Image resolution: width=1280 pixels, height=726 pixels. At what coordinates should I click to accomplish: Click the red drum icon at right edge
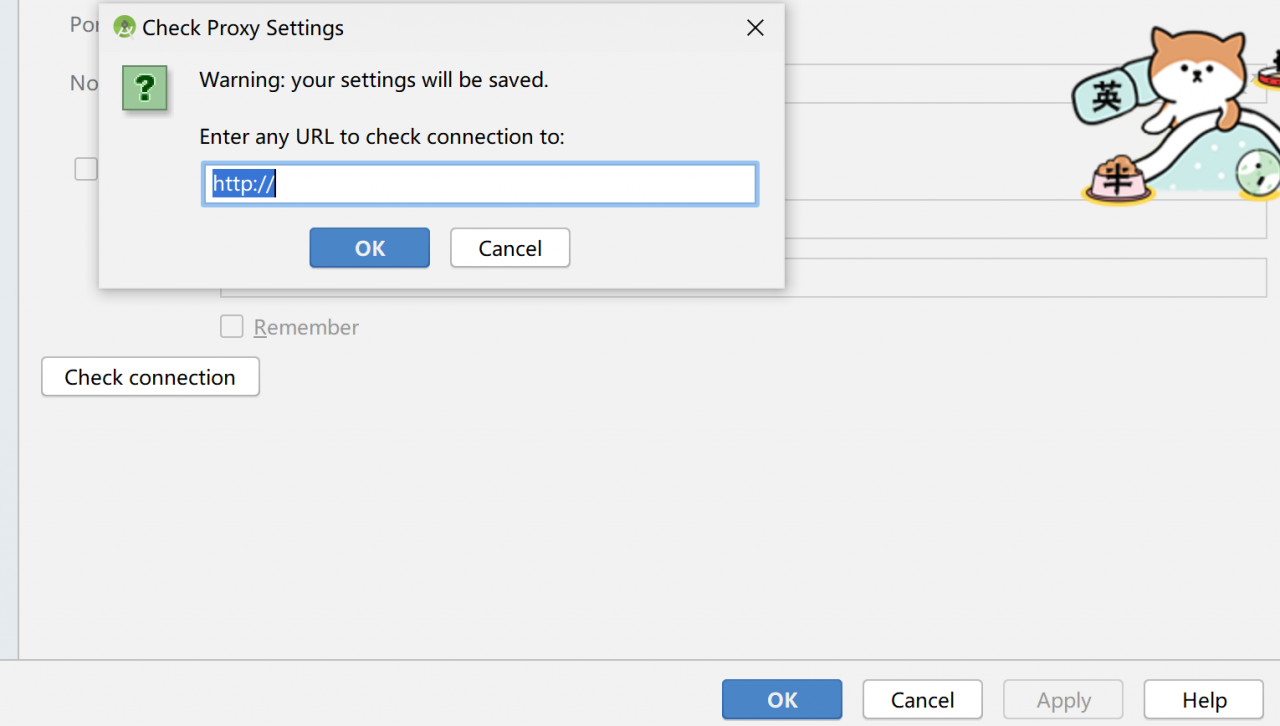click(x=1269, y=75)
